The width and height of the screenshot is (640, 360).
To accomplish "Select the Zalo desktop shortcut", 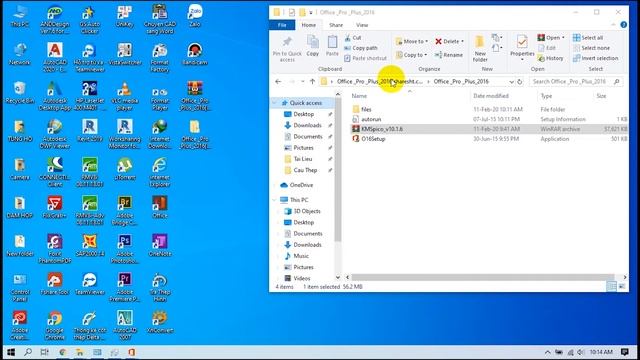I will coord(195,16).
